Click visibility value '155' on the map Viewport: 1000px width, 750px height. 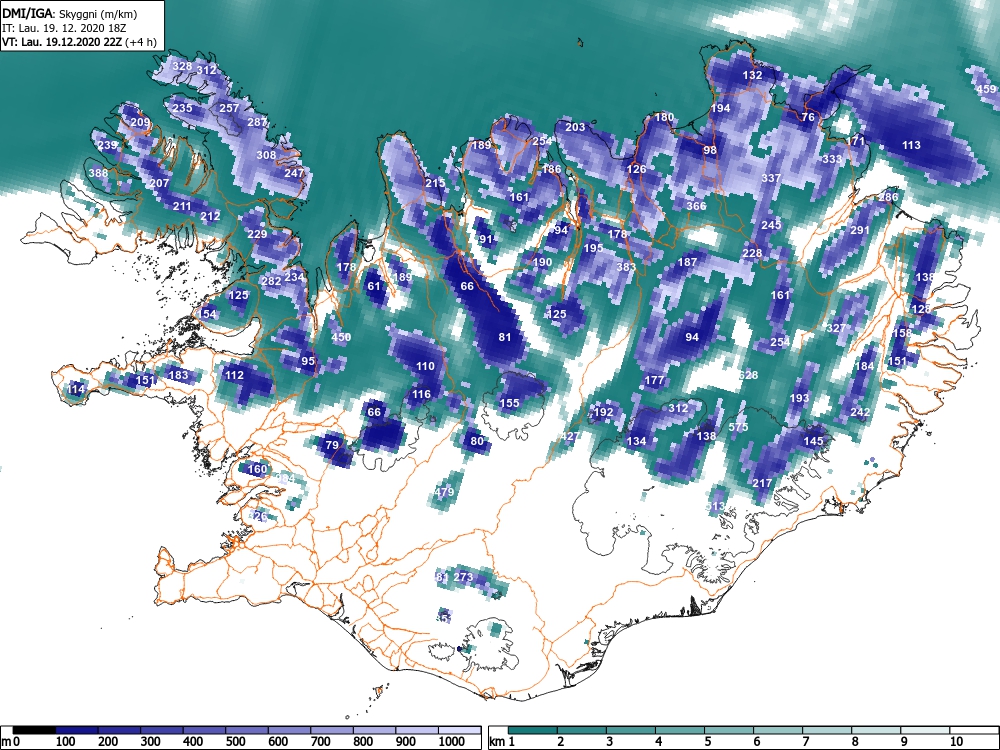(510, 403)
